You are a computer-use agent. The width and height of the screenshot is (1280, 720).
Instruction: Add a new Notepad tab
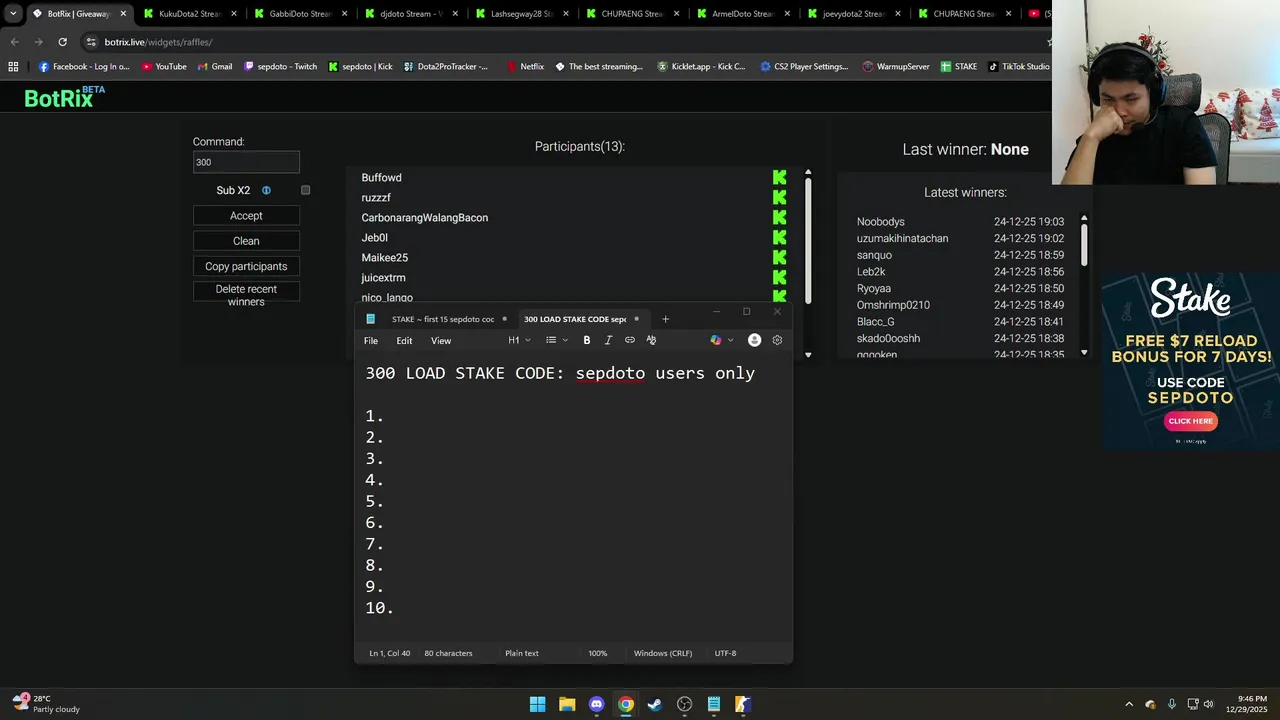pos(665,319)
